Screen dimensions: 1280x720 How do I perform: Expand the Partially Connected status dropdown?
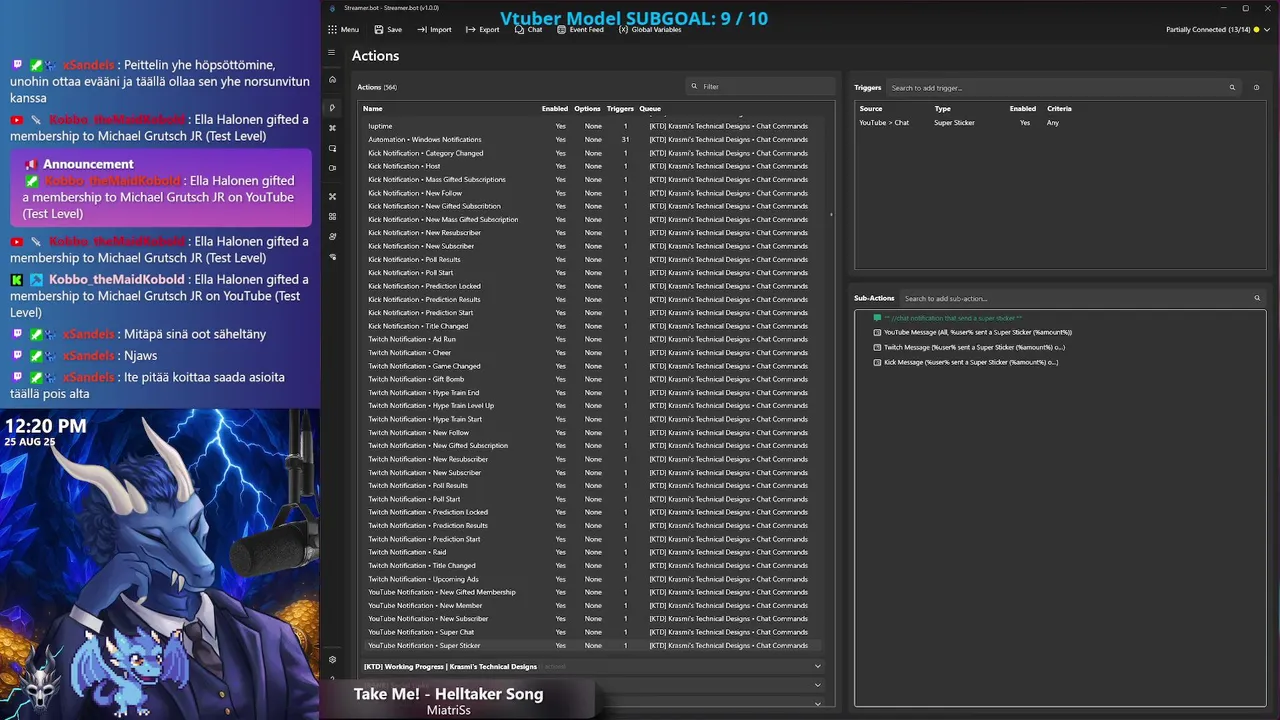tap(1267, 30)
